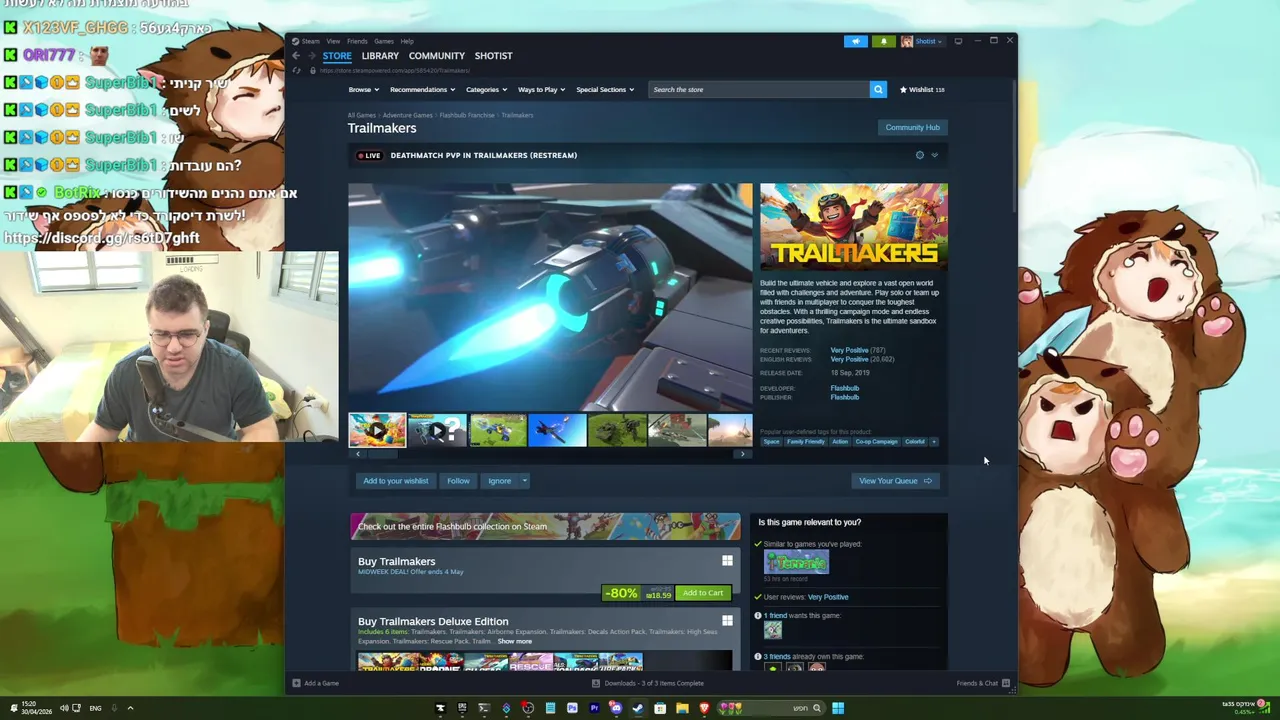Click the Space tag

click(x=771, y=441)
